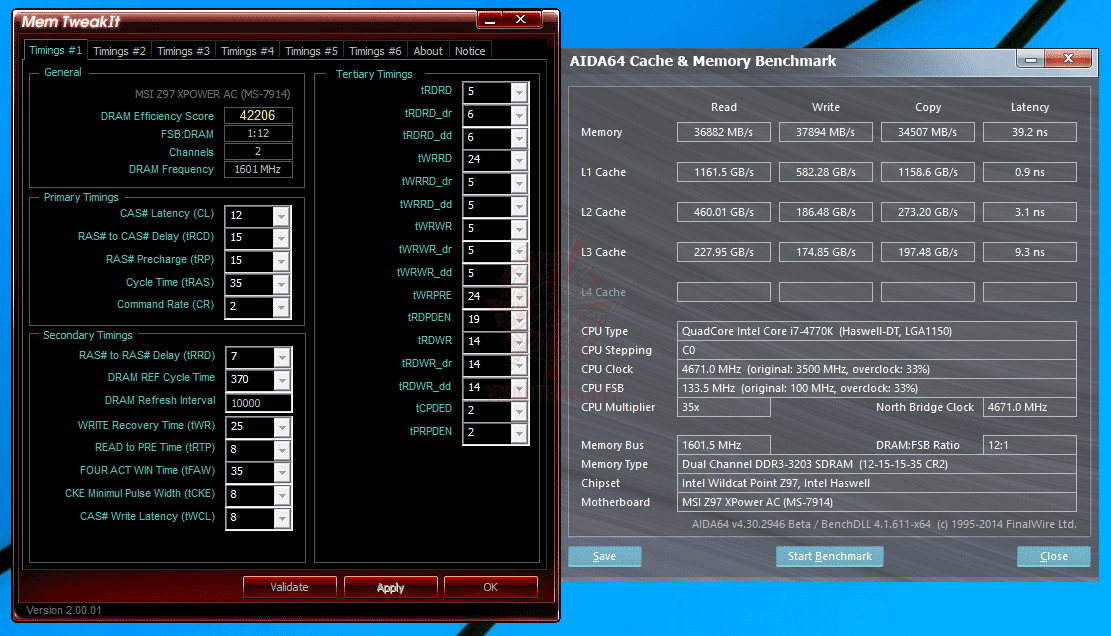This screenshot has height=636, width=1111.
Task: Click the Memory Copy result 34507 MB/s
Action: point(927,132)
